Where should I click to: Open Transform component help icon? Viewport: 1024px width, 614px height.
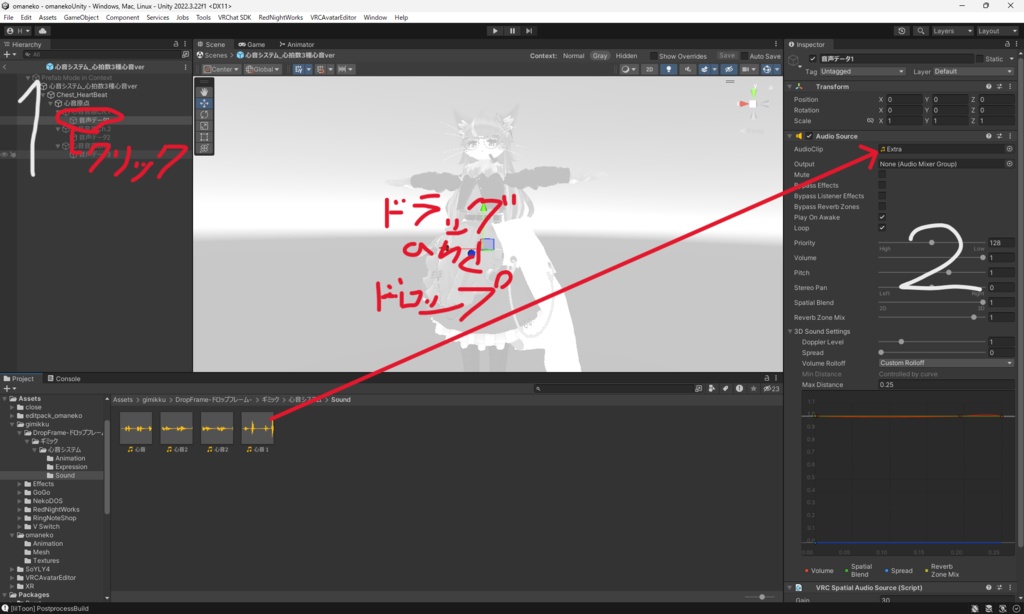[x=988, y=86]
